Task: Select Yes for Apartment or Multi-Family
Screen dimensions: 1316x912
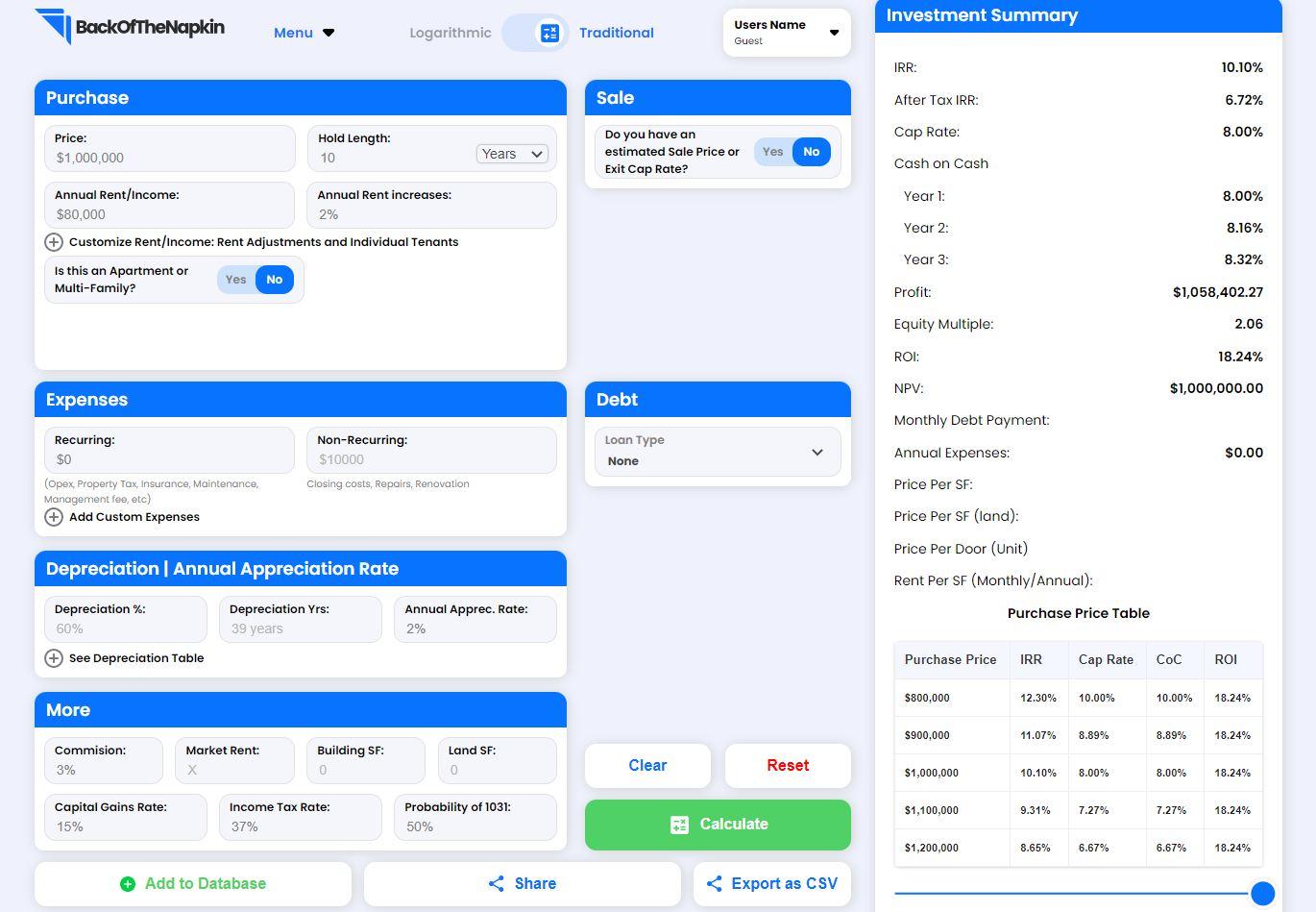Action: tap(236, 280)
